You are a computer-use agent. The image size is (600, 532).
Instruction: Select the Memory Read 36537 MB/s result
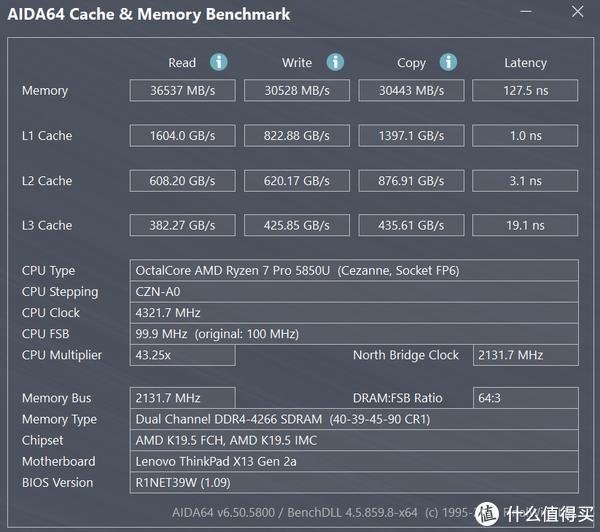click(183, 91)
